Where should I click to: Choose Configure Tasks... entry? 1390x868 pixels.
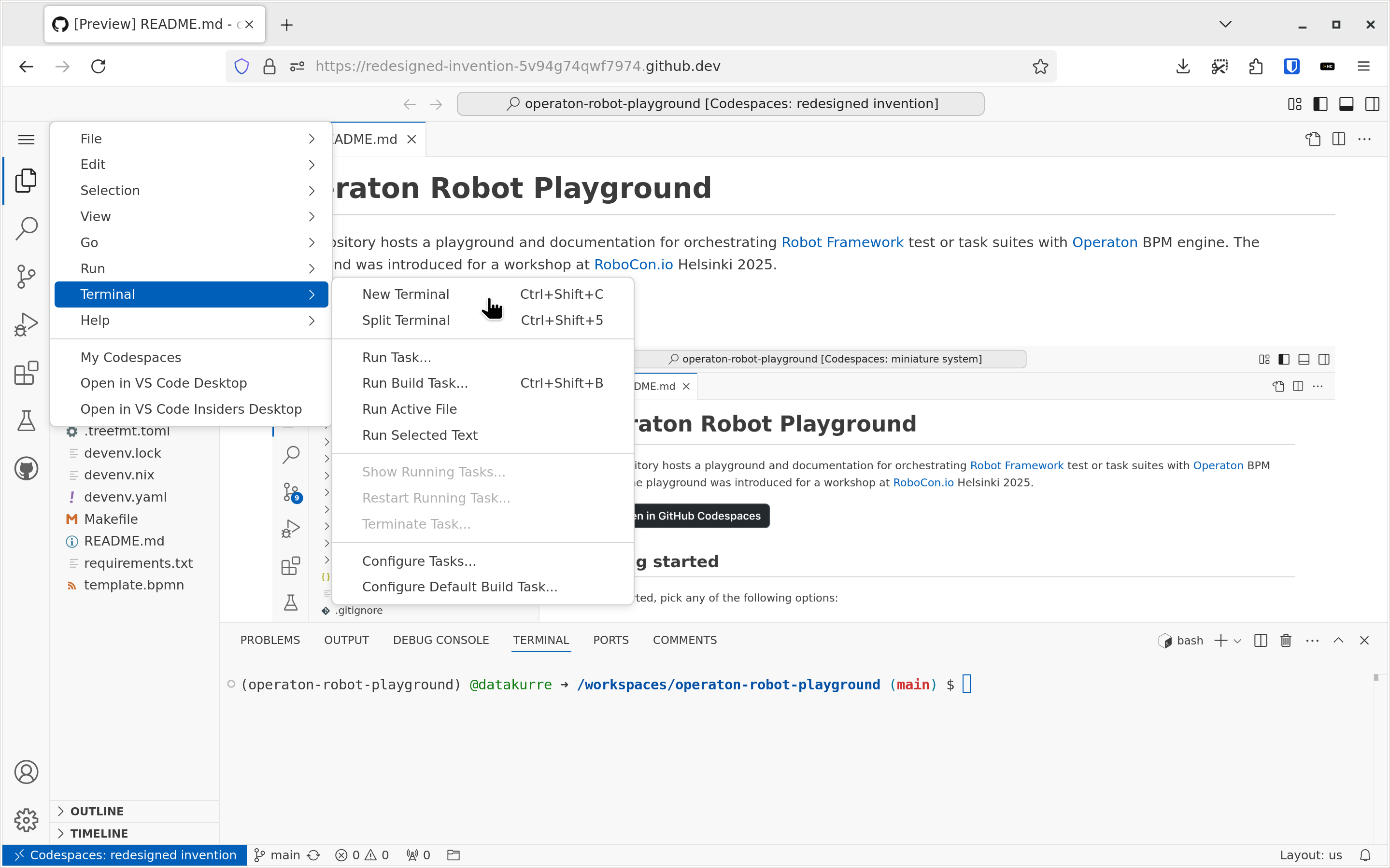(x=483, y=561)
